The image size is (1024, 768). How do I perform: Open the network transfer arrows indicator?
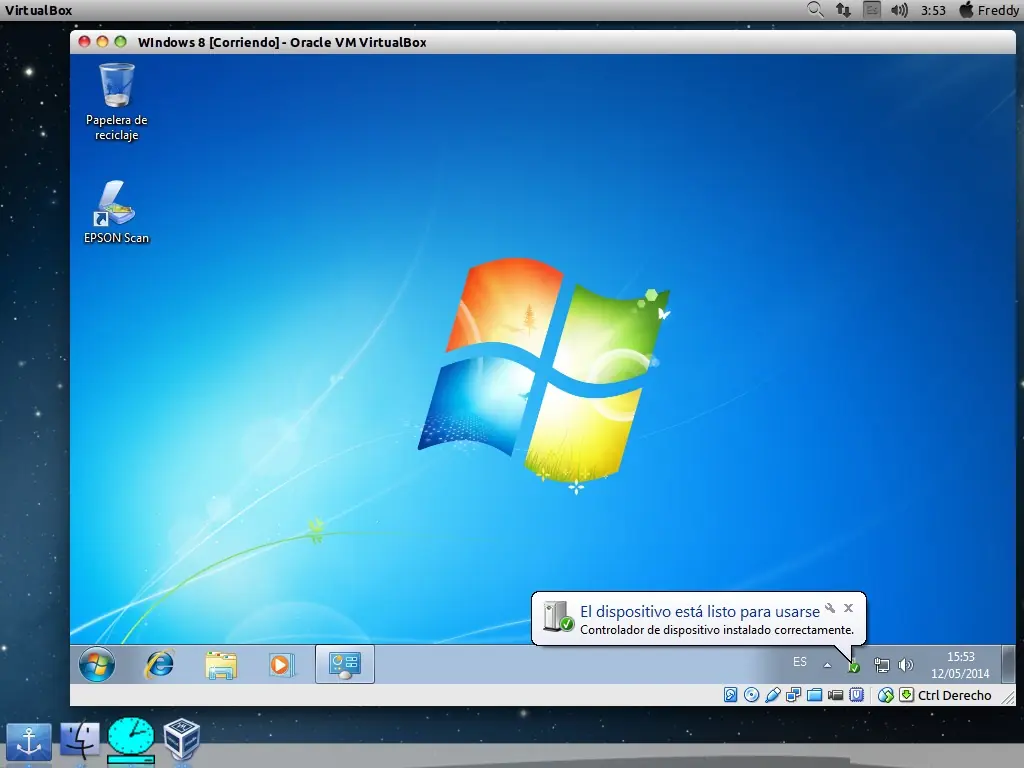[843, 10]
